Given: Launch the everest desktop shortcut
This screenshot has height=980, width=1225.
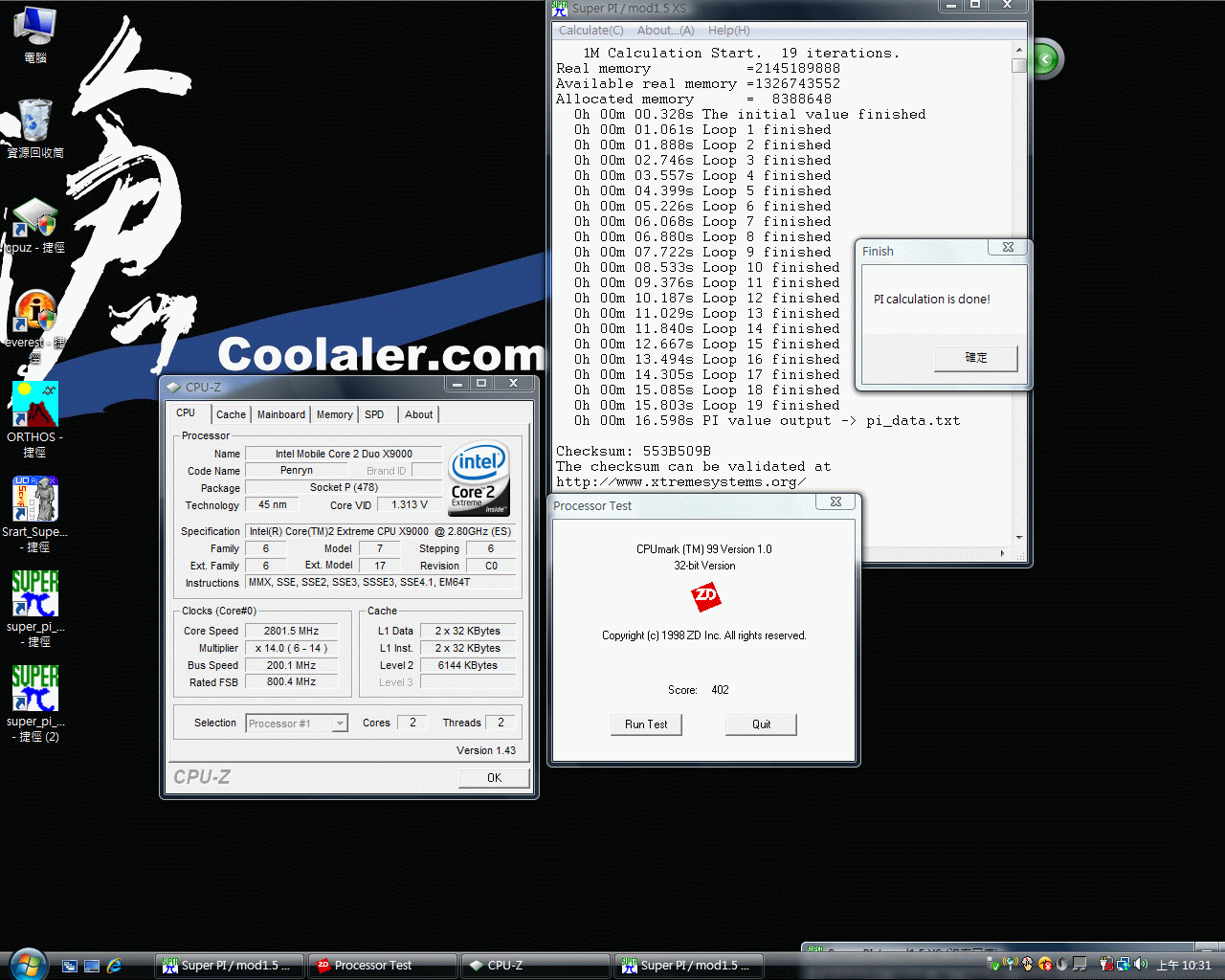Looking at the screenshot, I should point(35,325).
